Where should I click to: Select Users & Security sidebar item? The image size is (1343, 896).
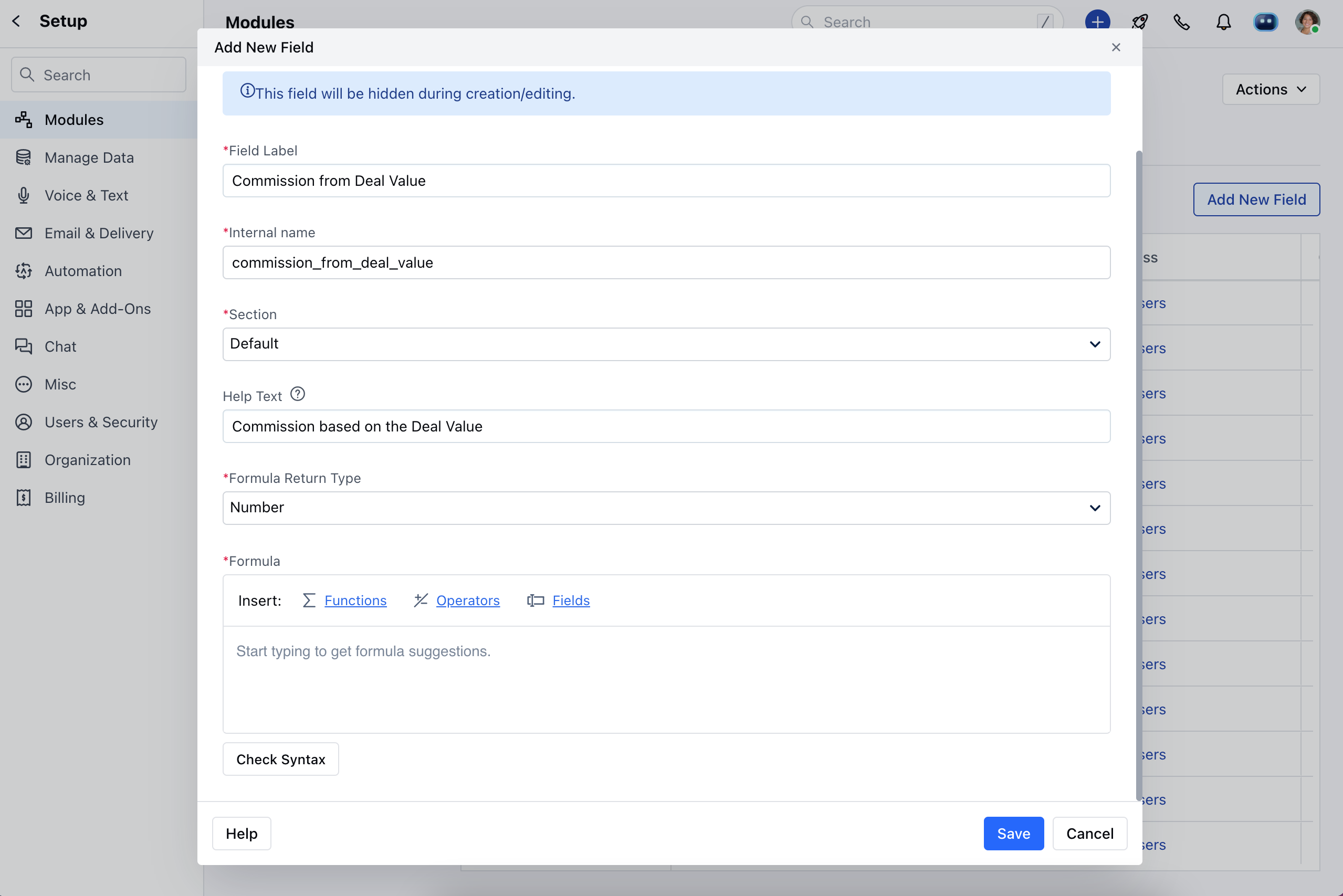coord(101,423)
